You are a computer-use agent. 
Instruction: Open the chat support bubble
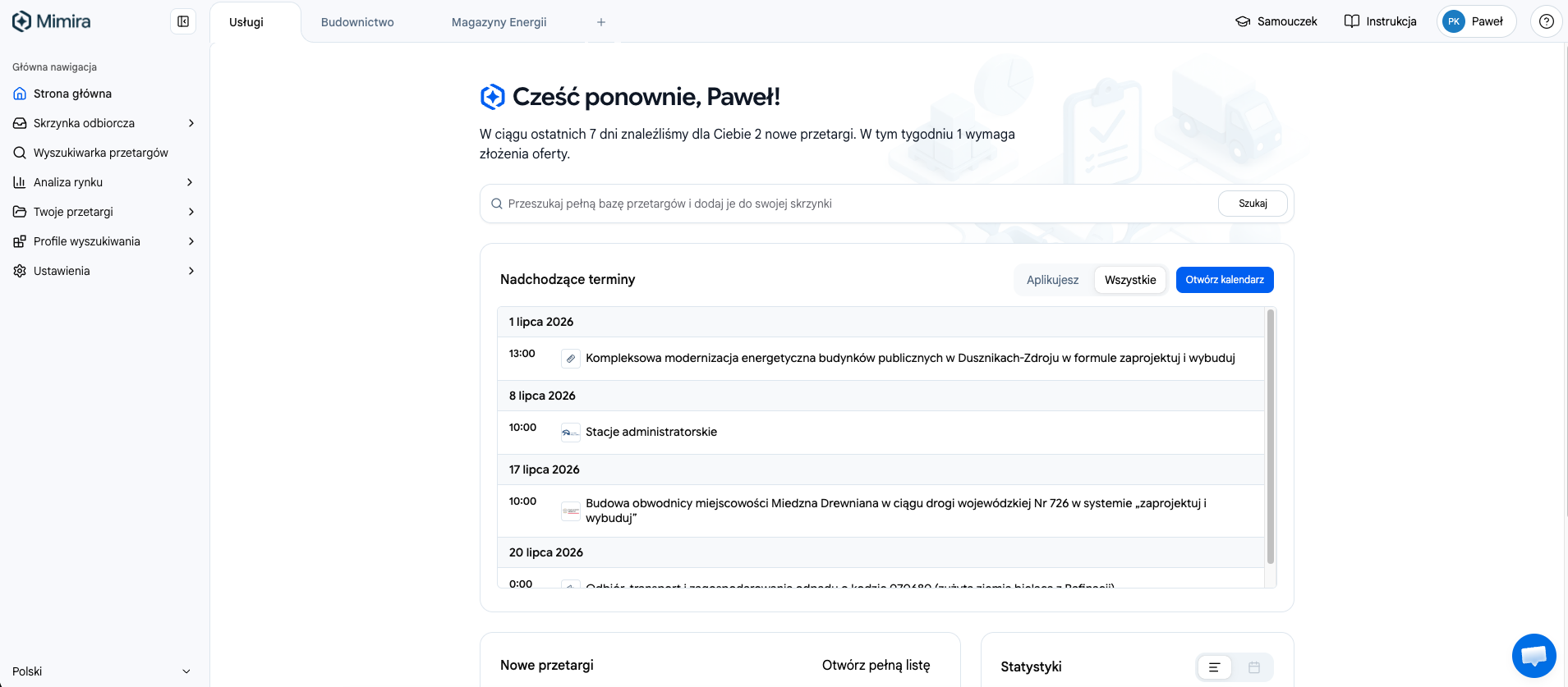1534,656
